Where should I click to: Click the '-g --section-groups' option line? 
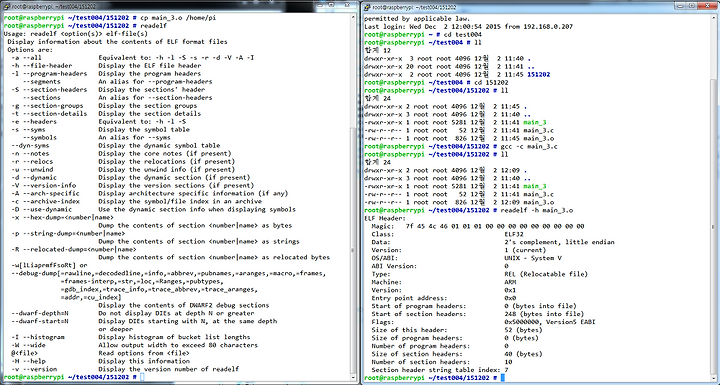pyautogui.click(x=104, y=105)
